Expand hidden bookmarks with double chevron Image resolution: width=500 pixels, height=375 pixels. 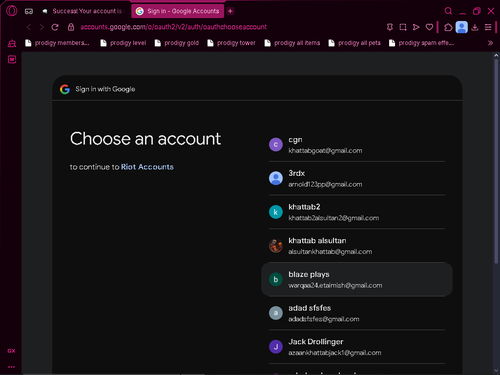[x=490, y=43]
